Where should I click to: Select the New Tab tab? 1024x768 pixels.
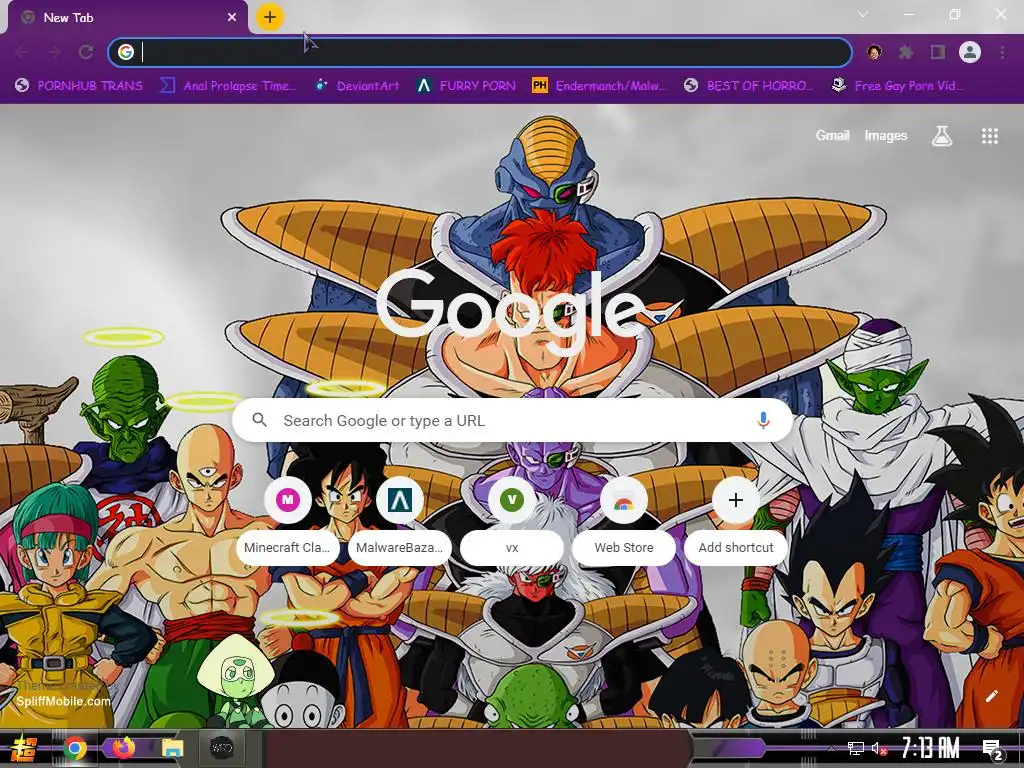[127, 18]
